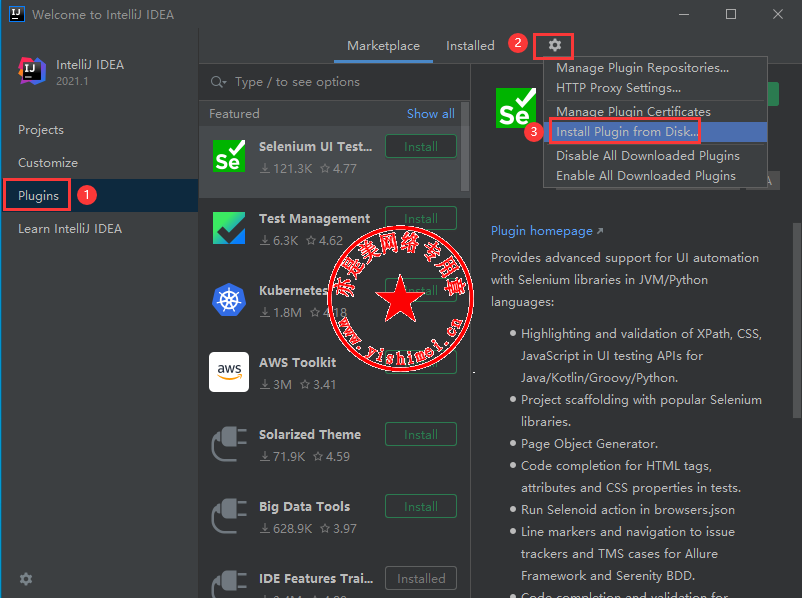Select Manage Plugin Repositories menu item
The width and height of the screenshot is (802, 598).
(x=655, y=68)
